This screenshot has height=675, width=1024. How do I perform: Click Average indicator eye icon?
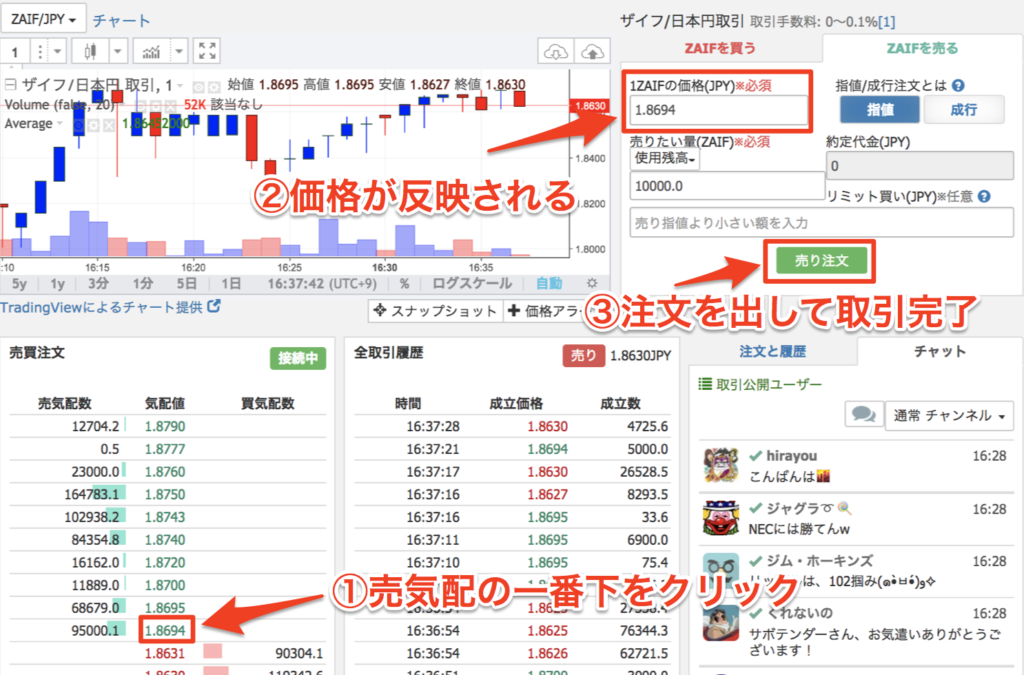[79, 124]
